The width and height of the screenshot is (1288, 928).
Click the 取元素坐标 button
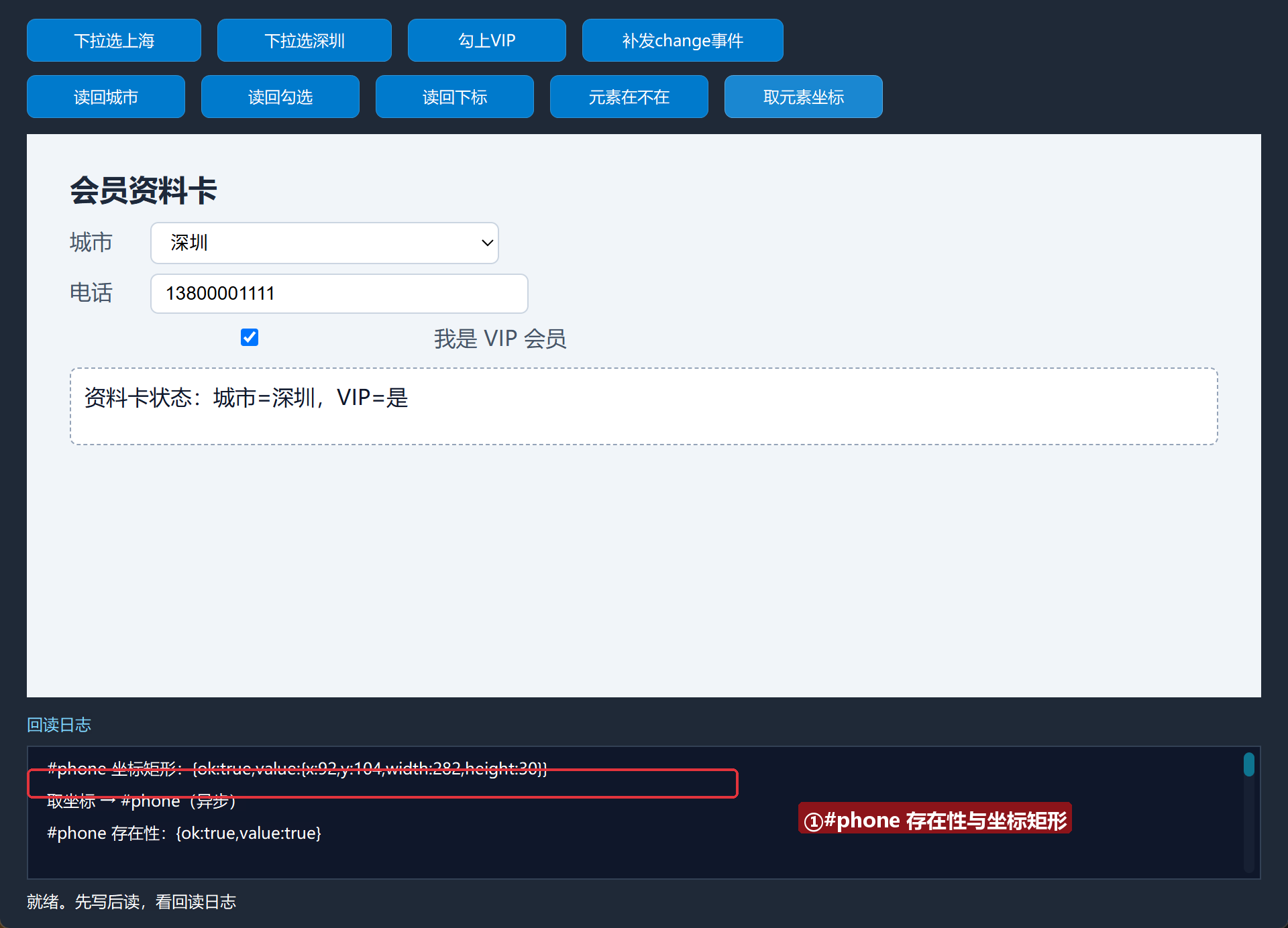[804, 97]
